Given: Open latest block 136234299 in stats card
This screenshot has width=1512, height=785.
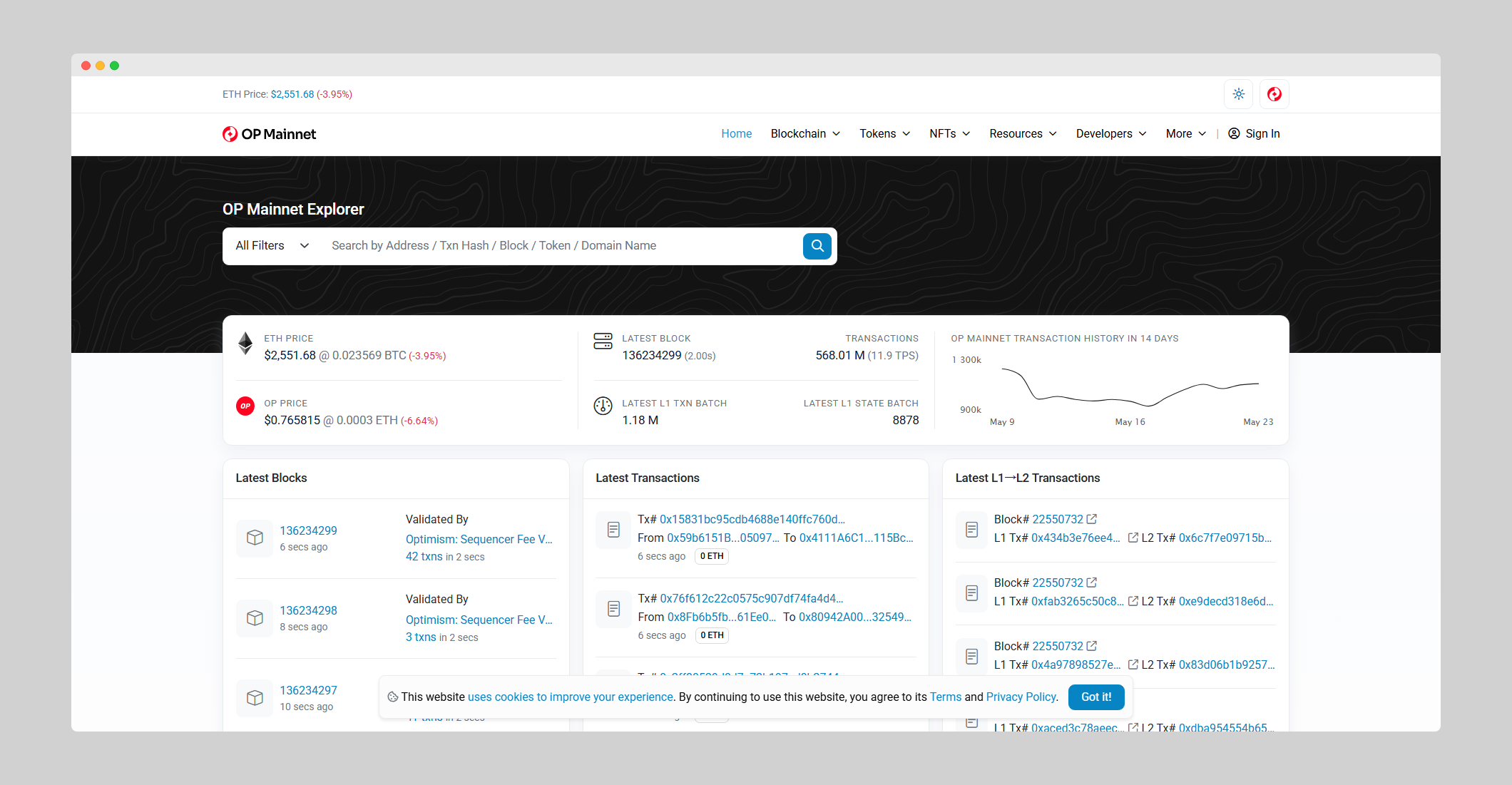Looking at the screenshot, I should (x=652, y=356).
